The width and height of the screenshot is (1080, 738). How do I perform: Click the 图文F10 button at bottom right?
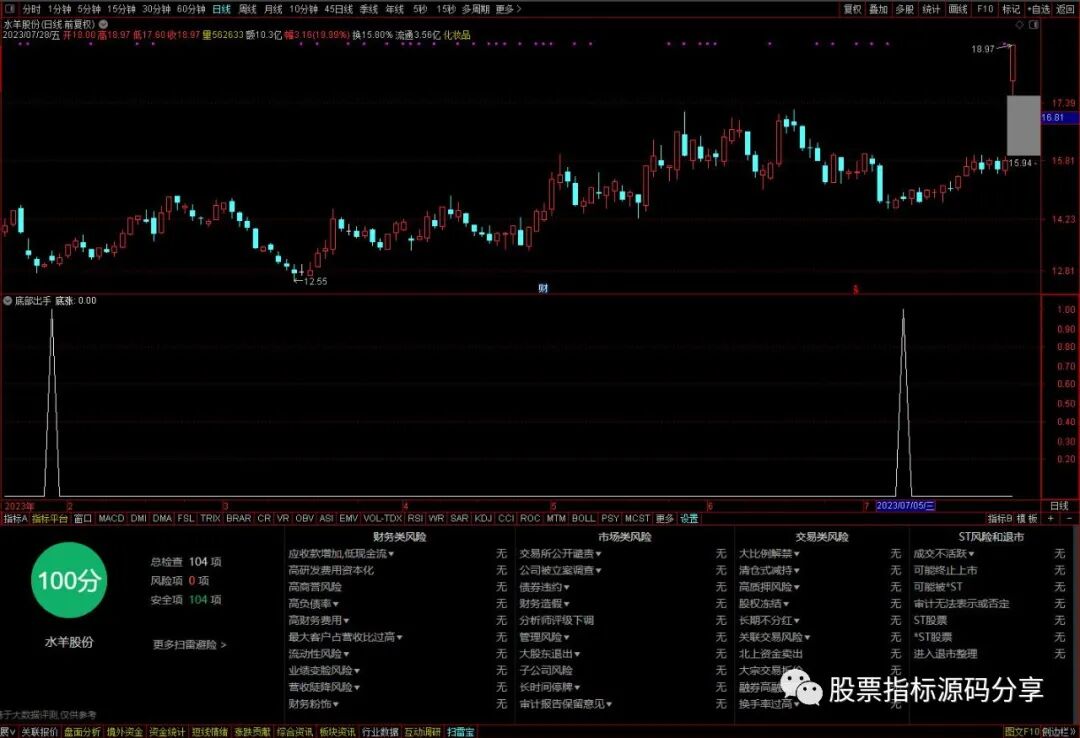tap(1021, 732)
